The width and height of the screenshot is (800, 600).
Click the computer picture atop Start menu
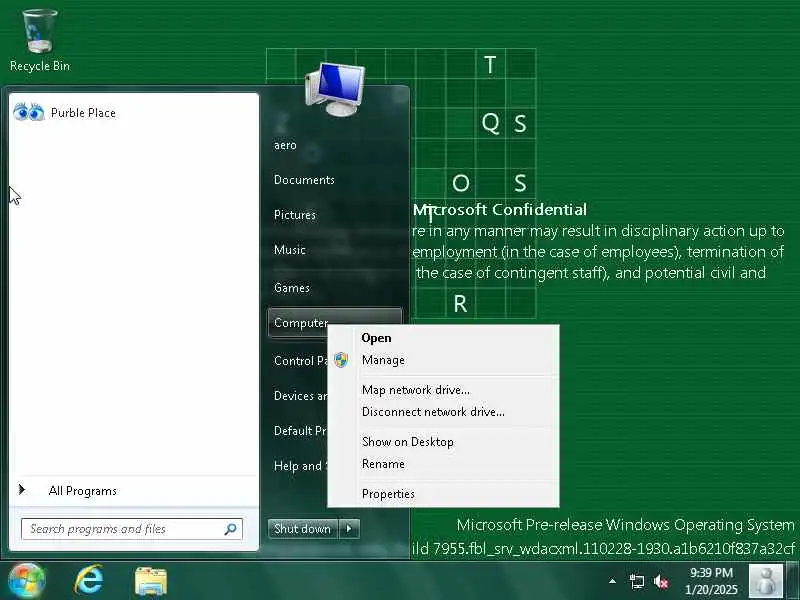click(x=335, y=89)
